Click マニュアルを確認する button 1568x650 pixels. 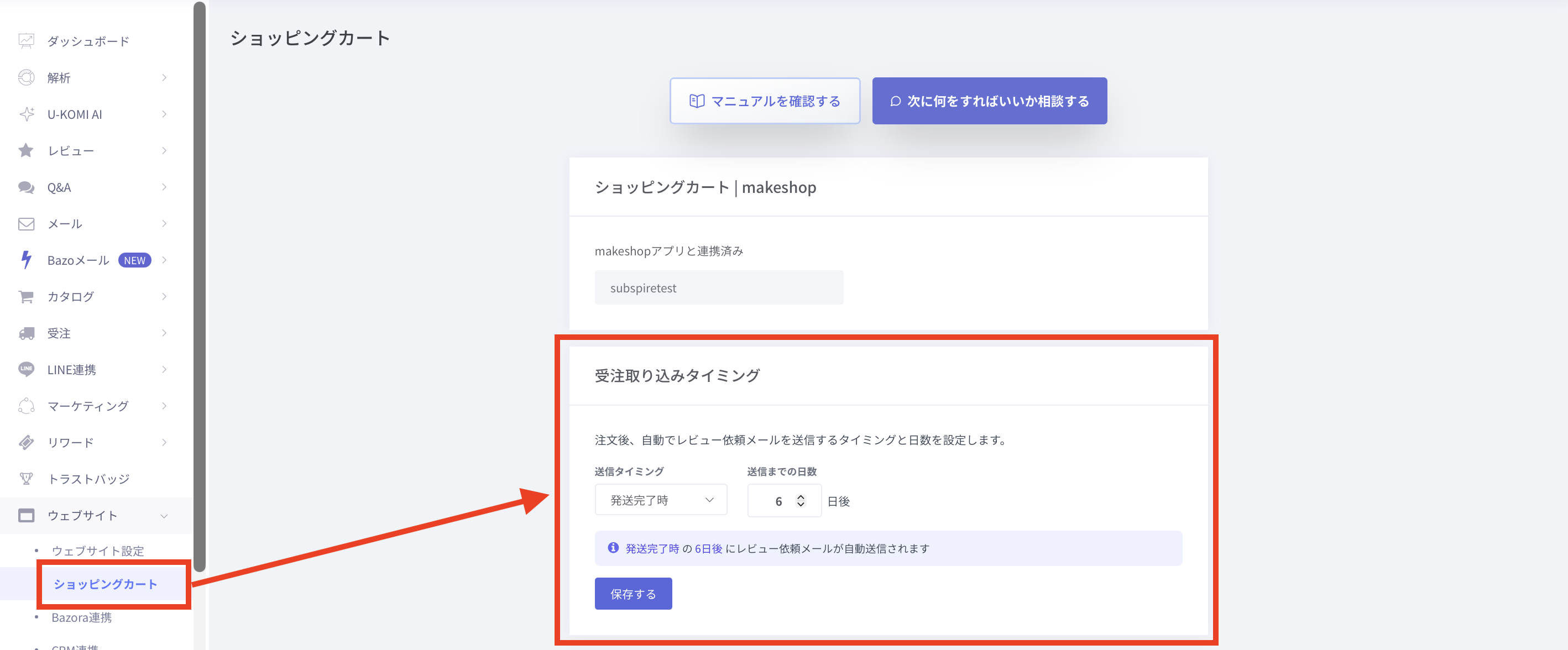(765, 101)
